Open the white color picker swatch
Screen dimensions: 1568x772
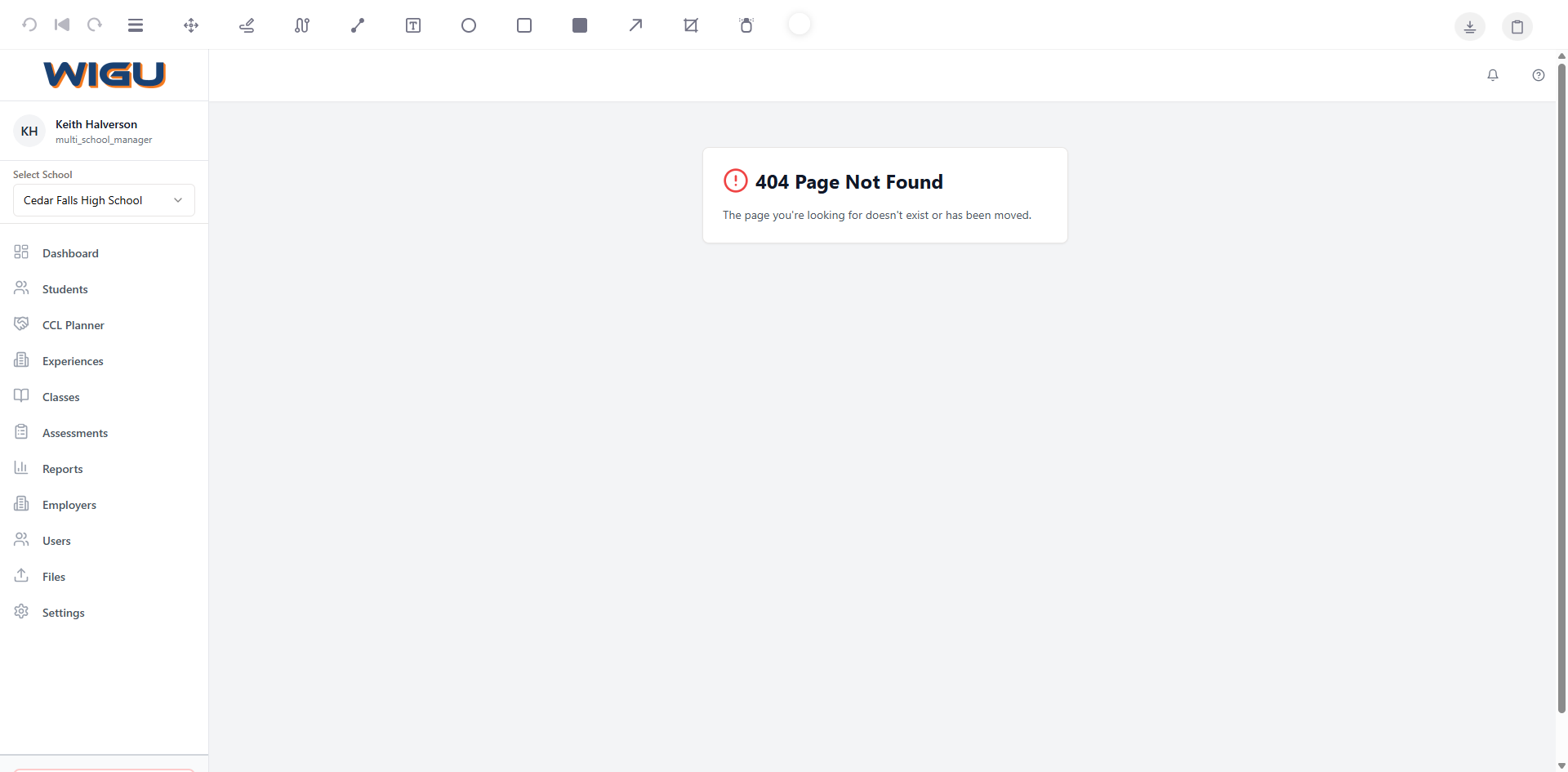(800, 25)
